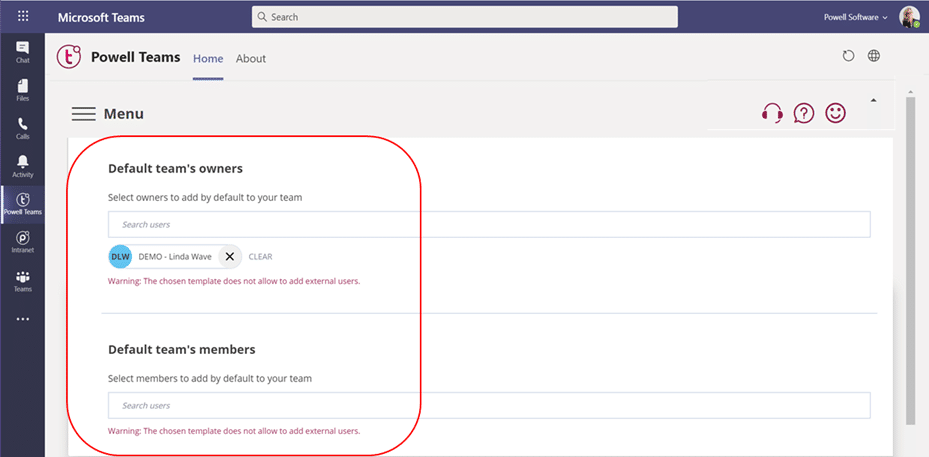Open the question mark help icon
The height and width of the screenshot is (457, 929).
pos(804,113)
